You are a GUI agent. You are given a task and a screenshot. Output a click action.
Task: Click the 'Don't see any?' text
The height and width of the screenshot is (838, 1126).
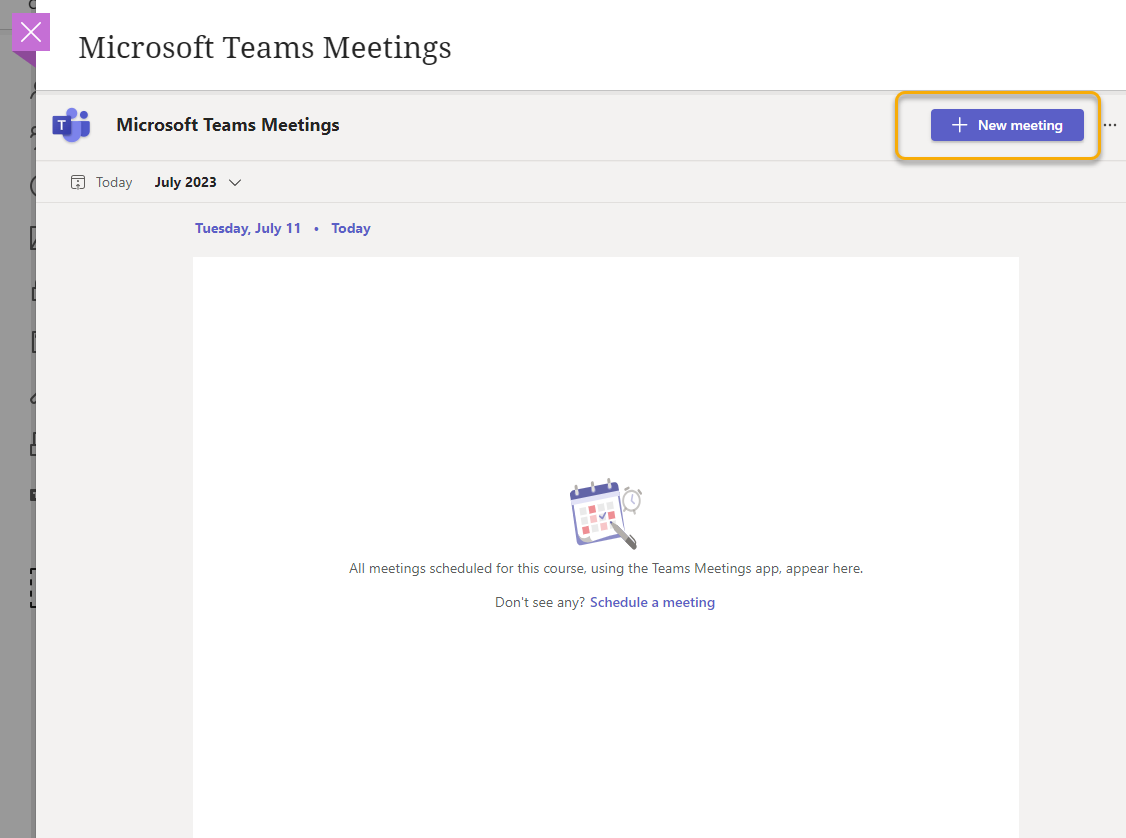click(540, 602)
